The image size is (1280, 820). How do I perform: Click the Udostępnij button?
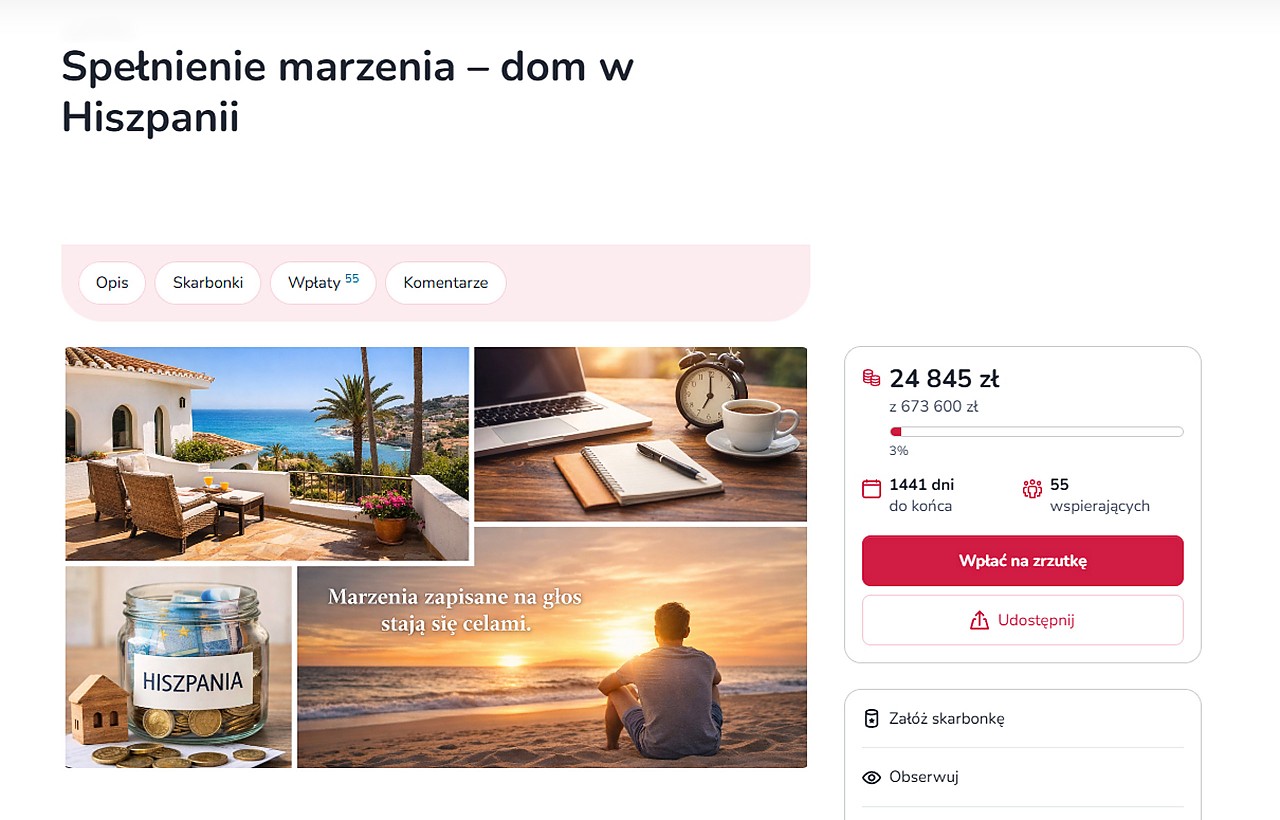coord(1023,620)
